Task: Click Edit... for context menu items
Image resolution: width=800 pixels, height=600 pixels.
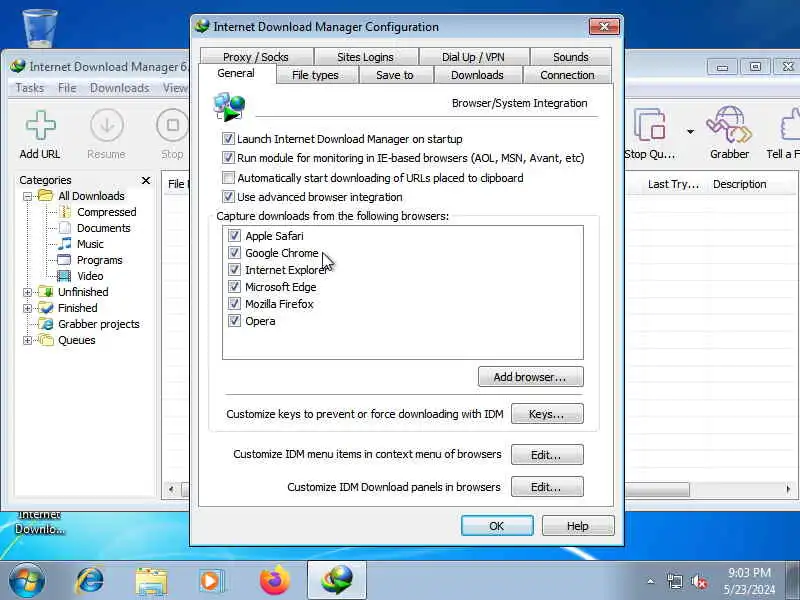Action: point(547,455)
